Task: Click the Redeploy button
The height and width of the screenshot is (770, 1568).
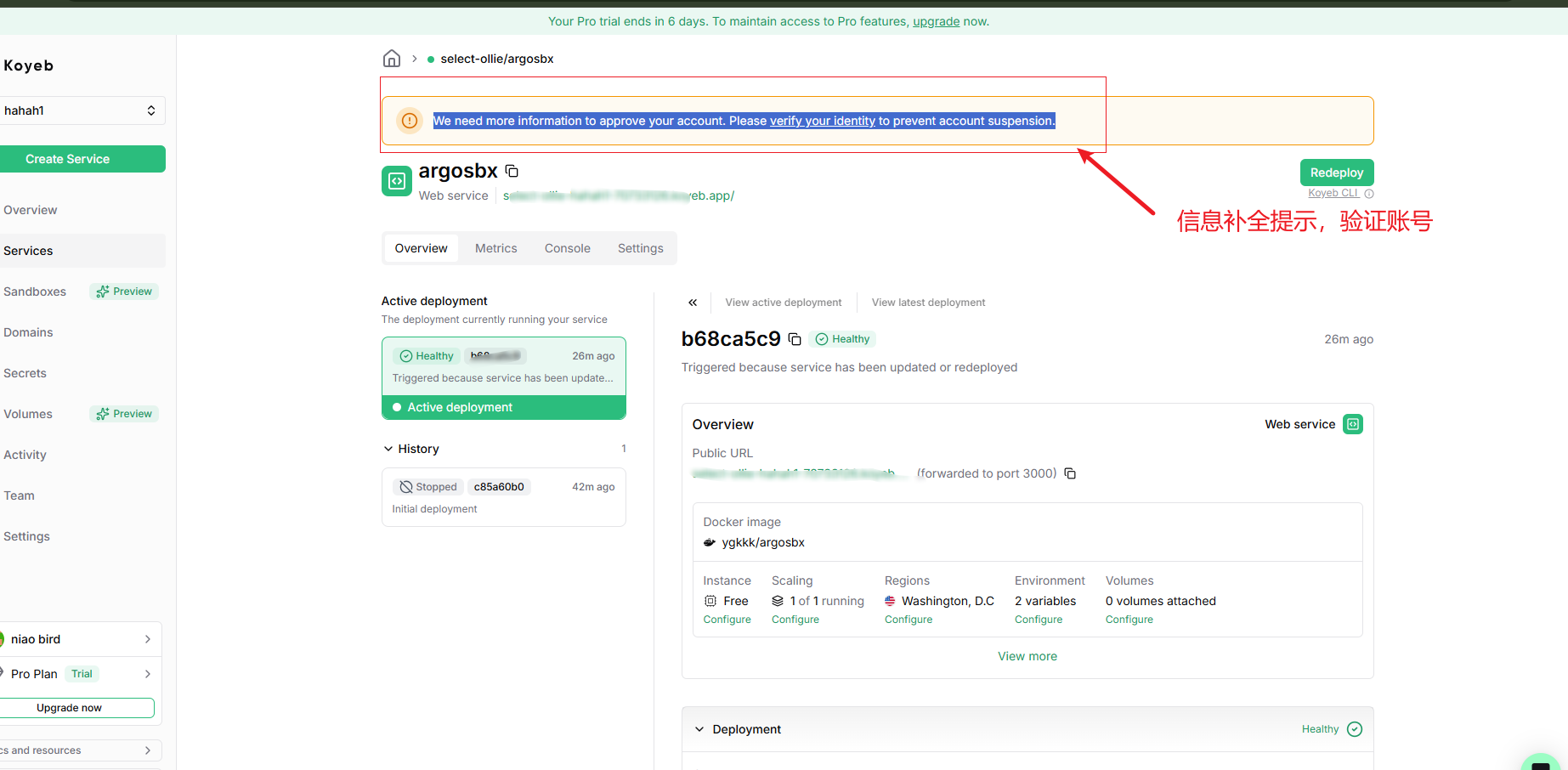Action: 1336,173
